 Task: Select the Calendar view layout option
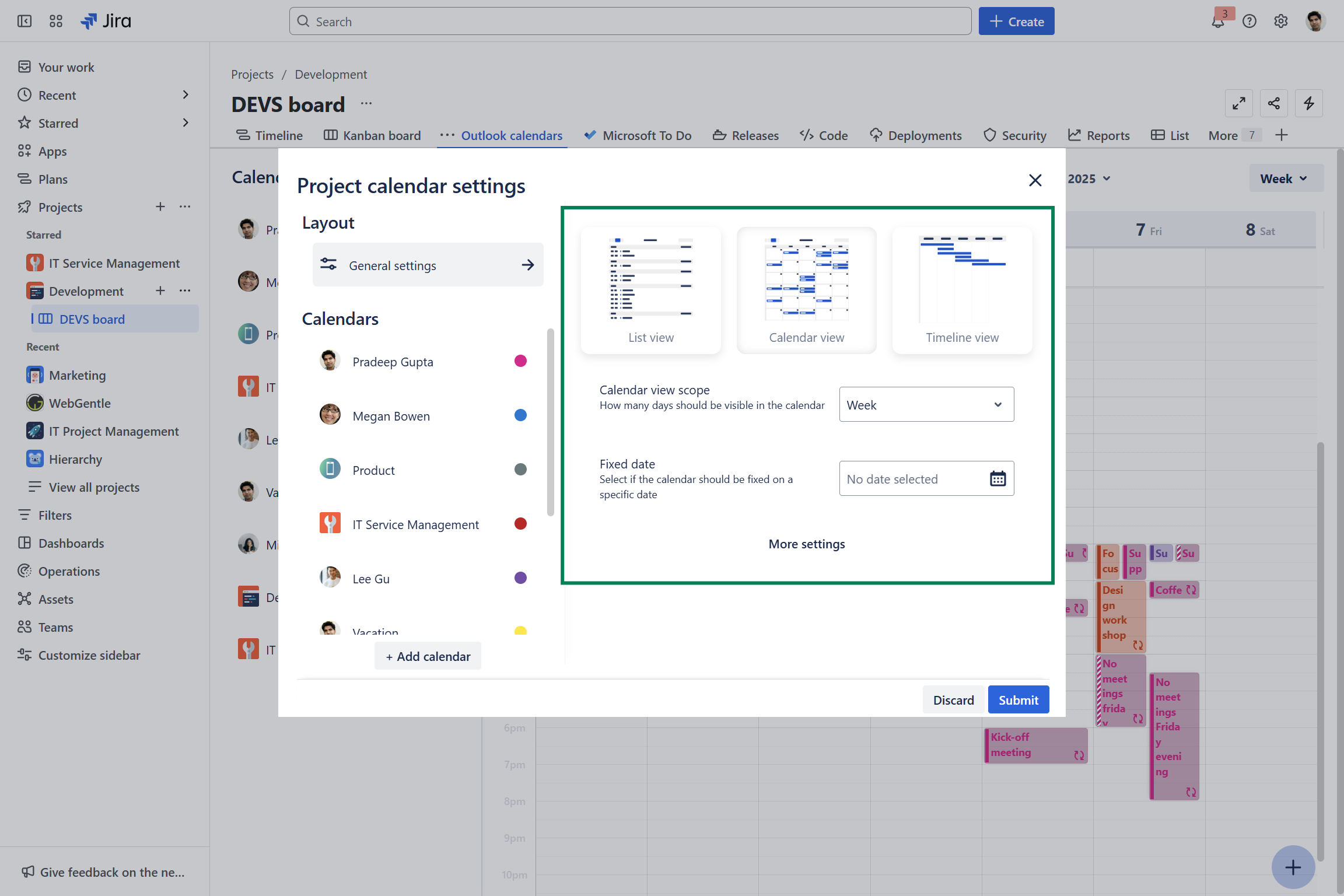[x=806, y=290]
